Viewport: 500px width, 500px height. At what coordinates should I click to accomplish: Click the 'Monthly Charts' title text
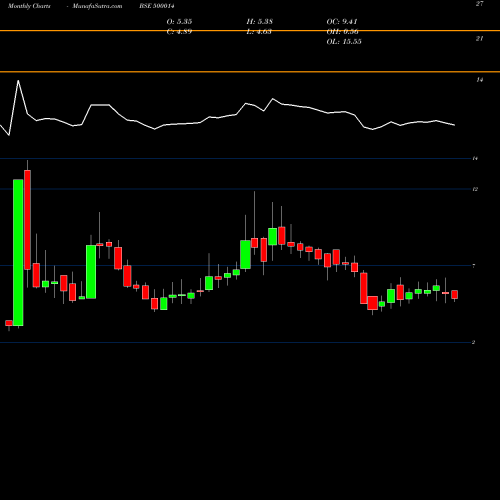(29, 6)
